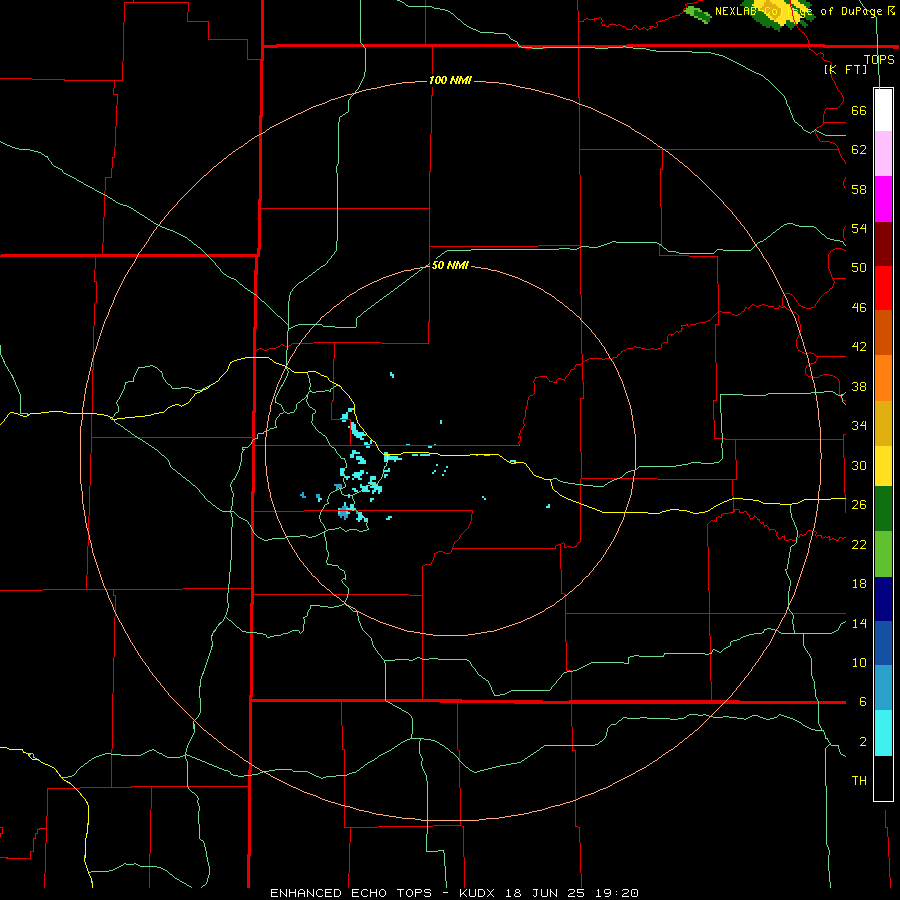Click the "22" legend value
This screenshot has width=900, height=900.
click(x=859, y=544)
